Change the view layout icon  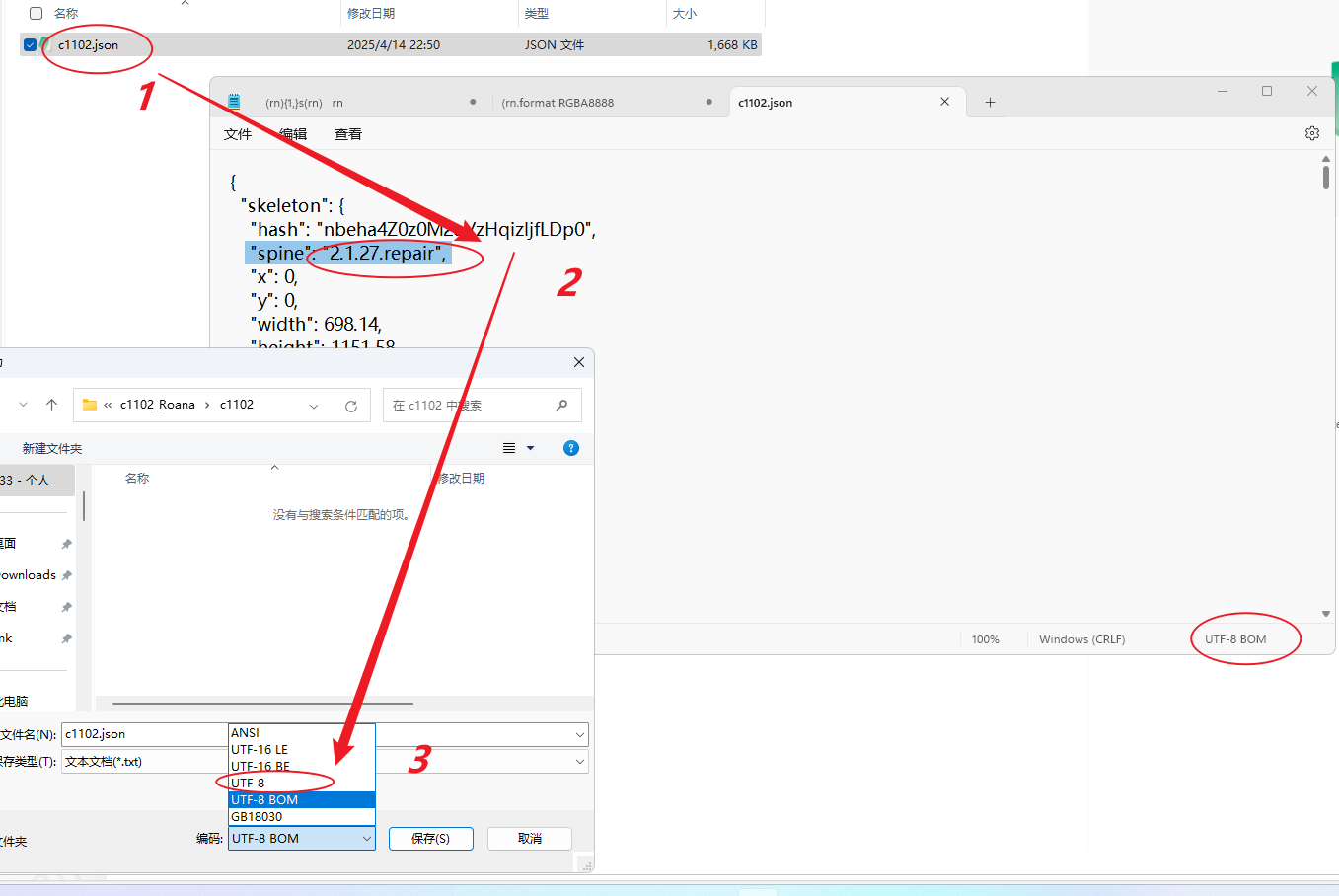click(509, 448)
